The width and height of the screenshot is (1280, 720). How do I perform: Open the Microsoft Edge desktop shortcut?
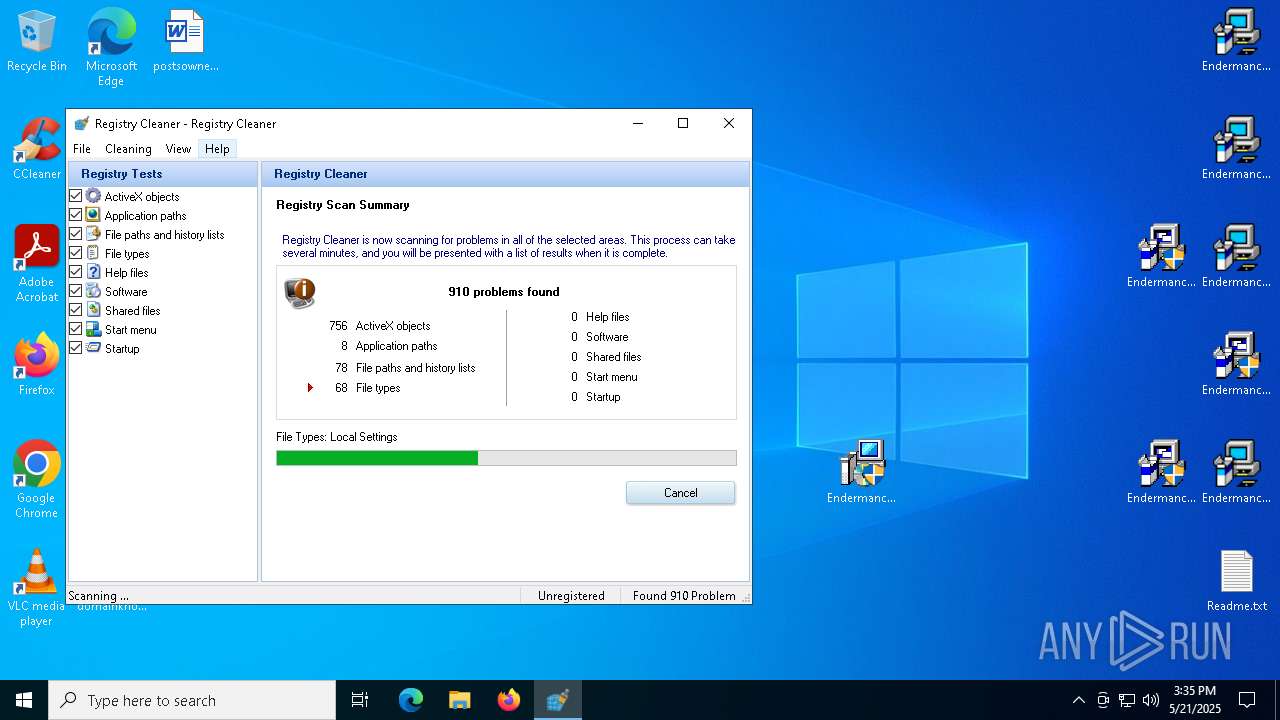(x=111, y=46)
